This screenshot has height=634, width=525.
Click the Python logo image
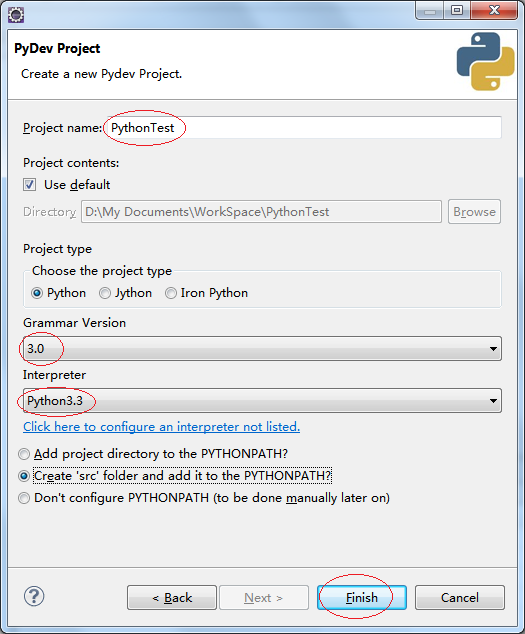[x=485, y=61]
